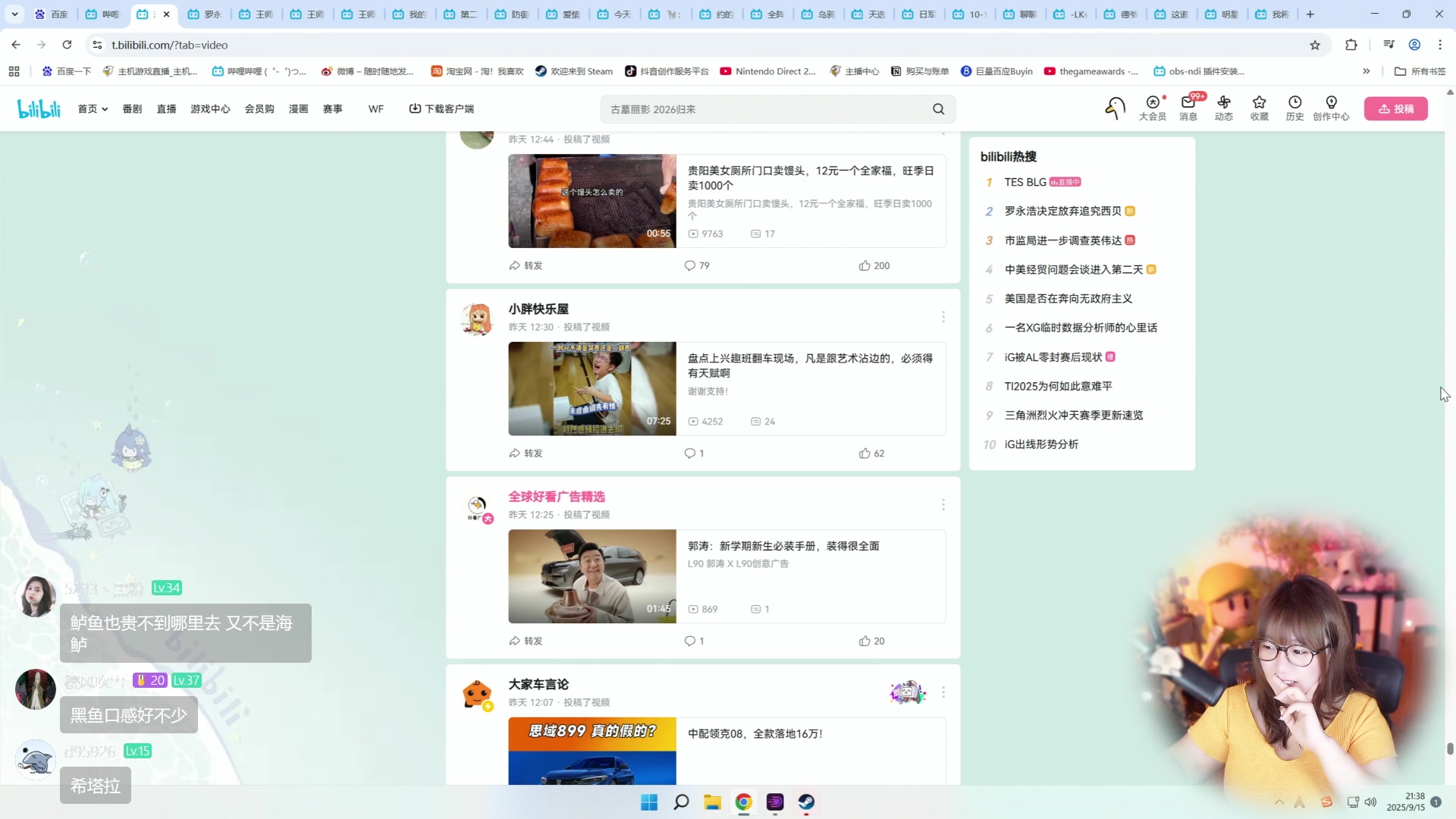Open Chrome menu three dots

pos(1440,45)
